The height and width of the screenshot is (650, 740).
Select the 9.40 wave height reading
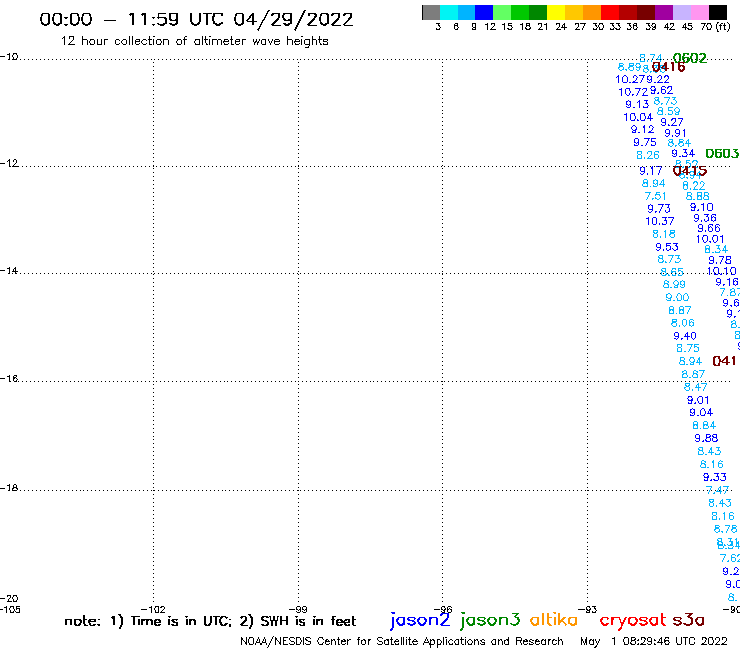(685, 336)
